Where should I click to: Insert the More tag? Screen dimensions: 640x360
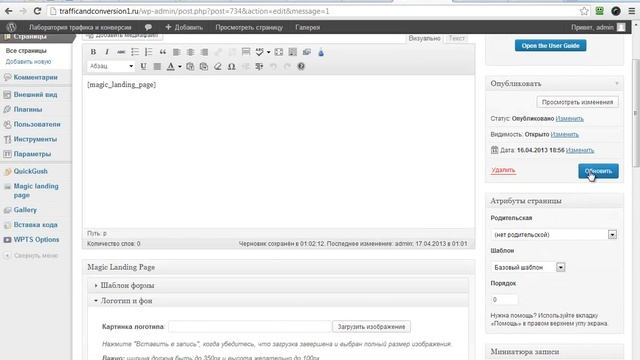(x=246, y=52)
